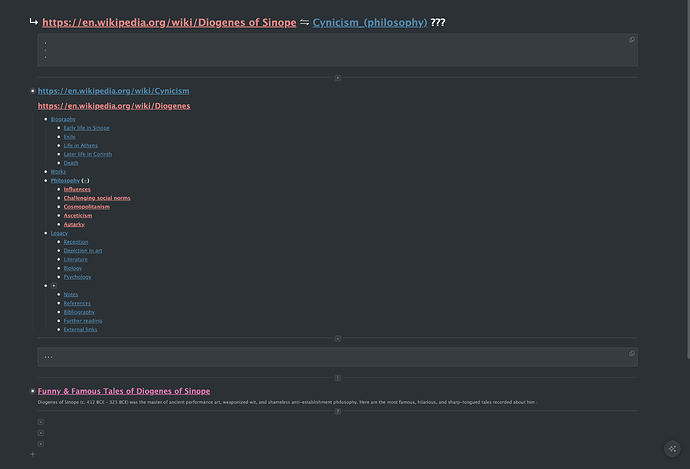
Task: Click the small boxed marker above Notes link
Action: coord(54,286)
